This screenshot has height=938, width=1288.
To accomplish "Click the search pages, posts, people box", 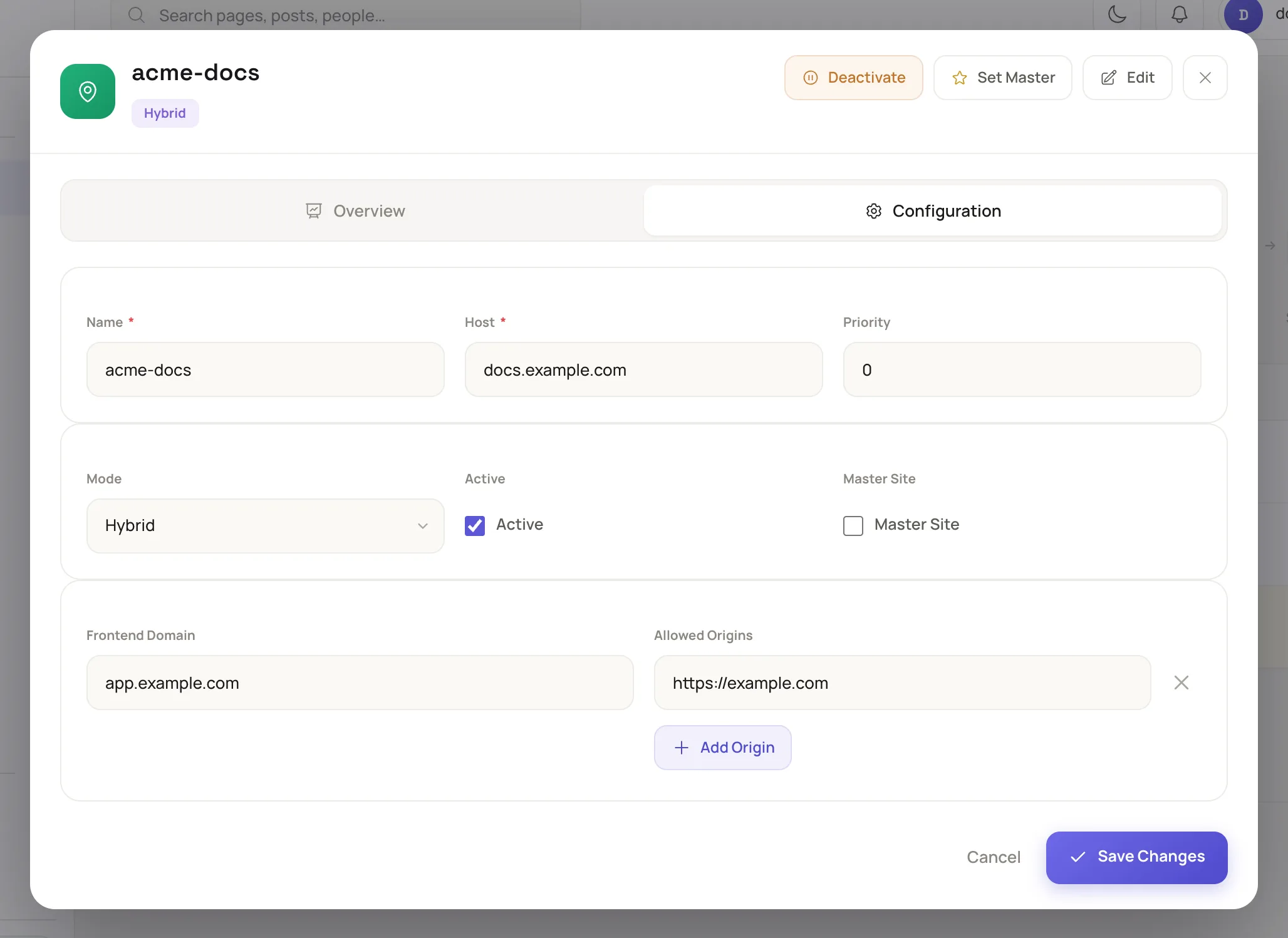I will coord(346,15).
